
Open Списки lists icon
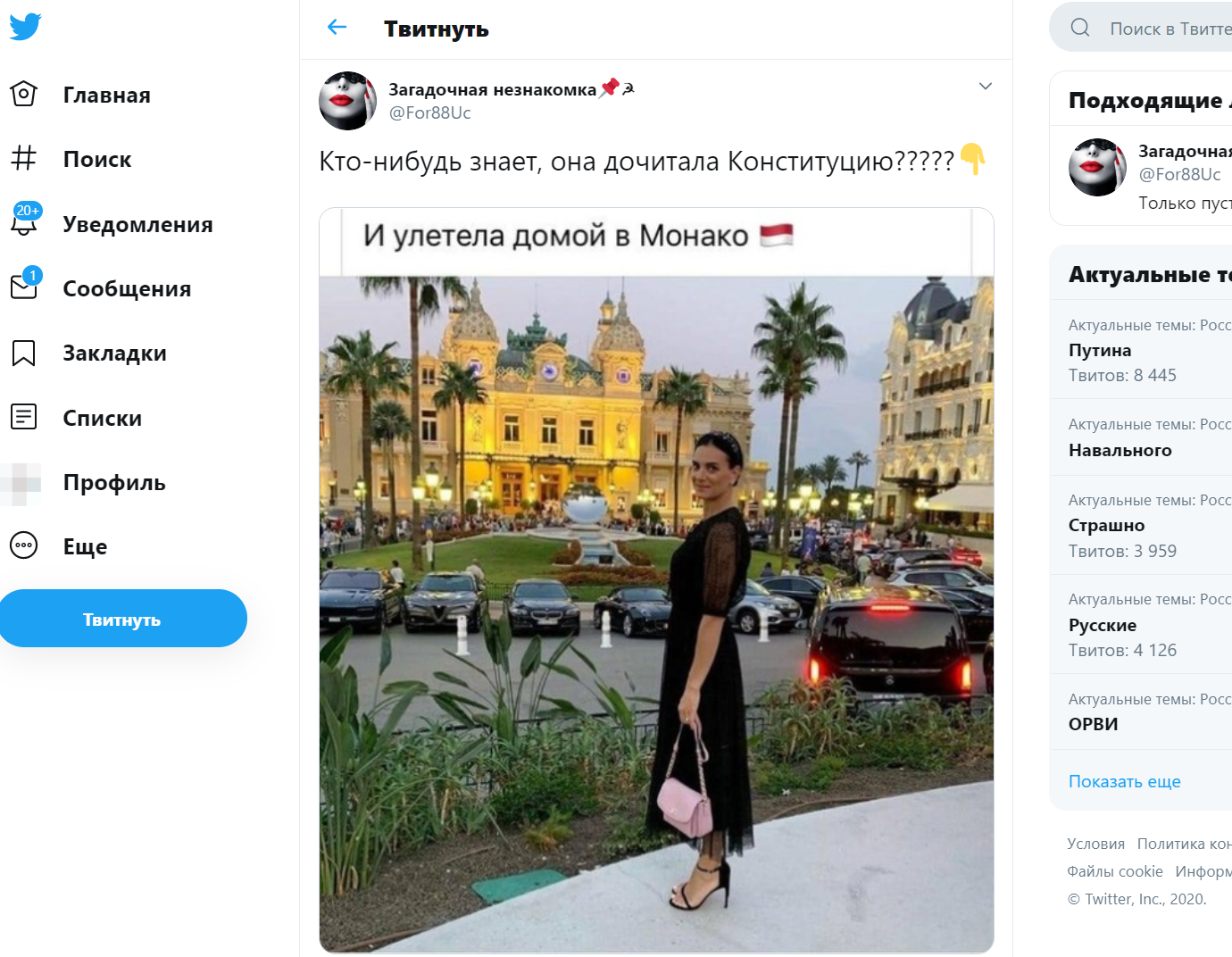point(24,417)
